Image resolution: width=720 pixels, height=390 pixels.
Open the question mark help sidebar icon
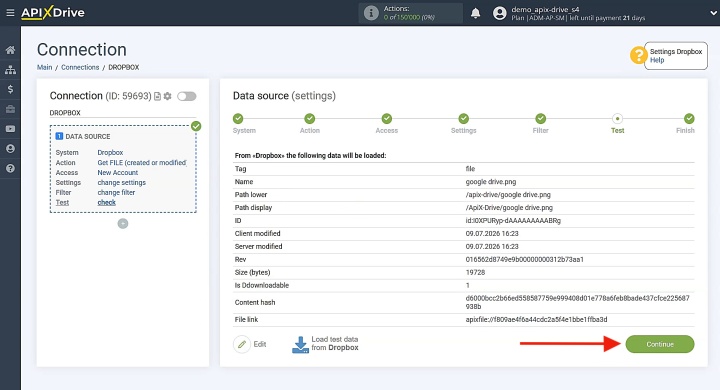pyautogui.click(x=10, y=169)
